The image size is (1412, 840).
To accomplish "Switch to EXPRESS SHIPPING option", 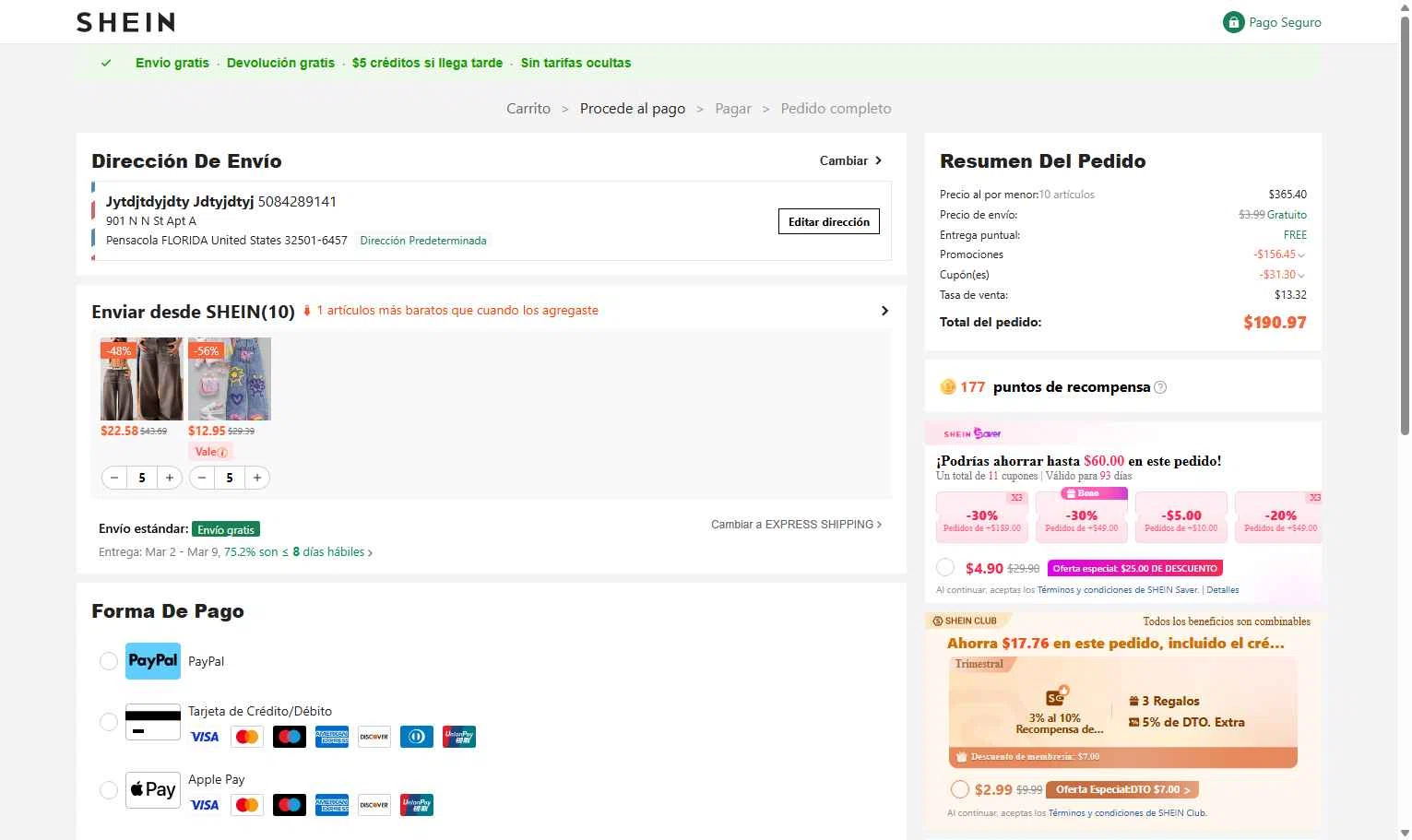I will tap(797, 525).
